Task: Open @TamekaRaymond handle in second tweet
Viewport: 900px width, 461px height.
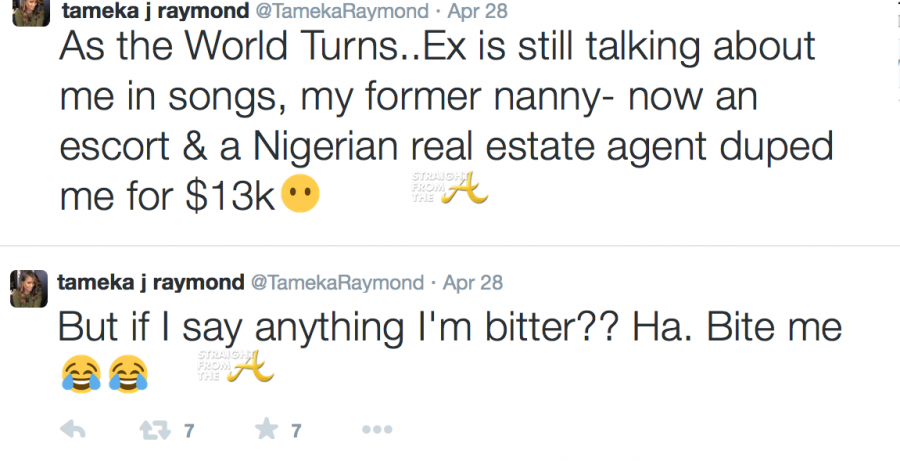Action: (x=340, y=282)
